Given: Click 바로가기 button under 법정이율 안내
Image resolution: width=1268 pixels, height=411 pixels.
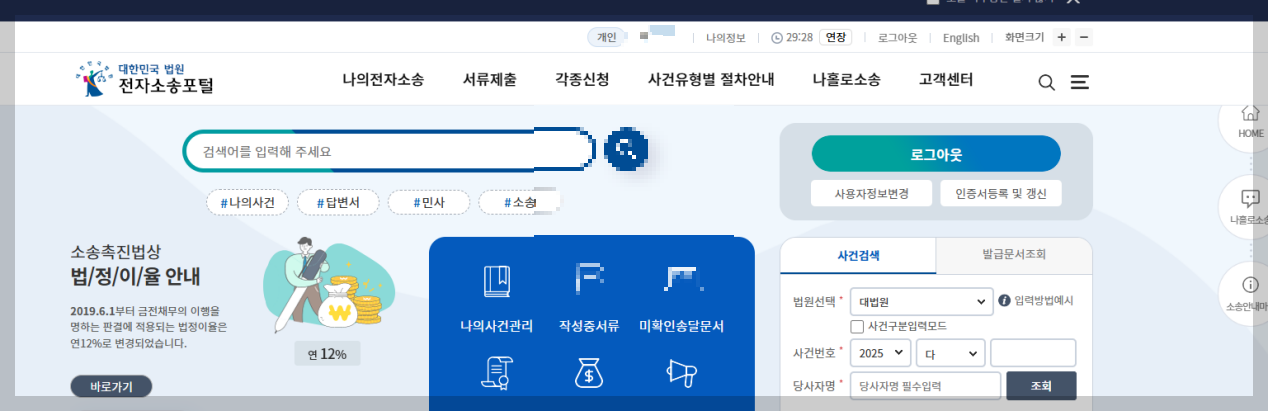Looking at the screenshot, I should pos(111,386).
